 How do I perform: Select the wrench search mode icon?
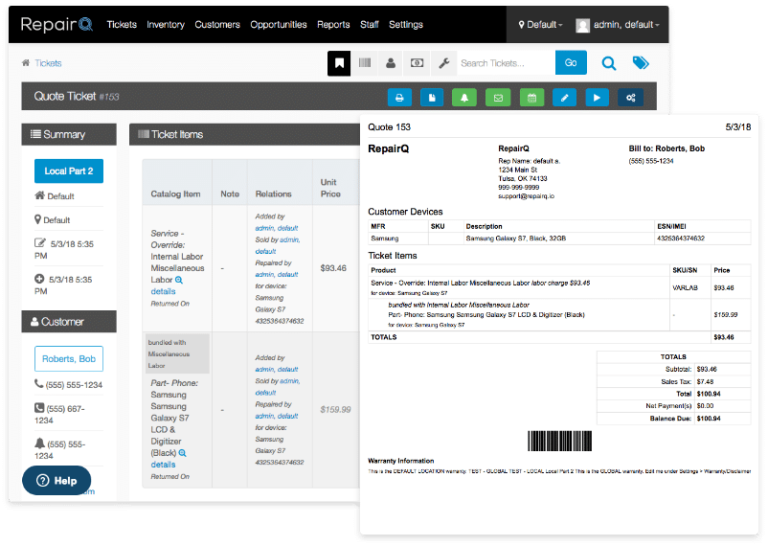point(443,63)
